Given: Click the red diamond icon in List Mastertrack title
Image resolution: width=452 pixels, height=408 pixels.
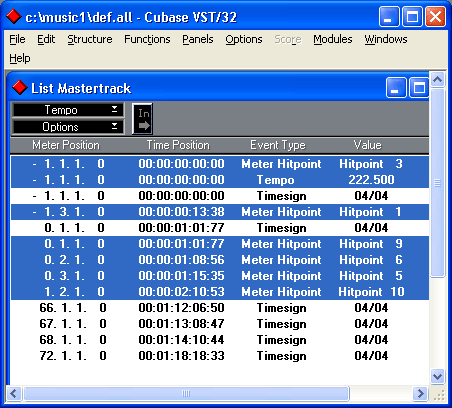Looking at the screenshot, I should pyautogui.click(x=20, y=88).
